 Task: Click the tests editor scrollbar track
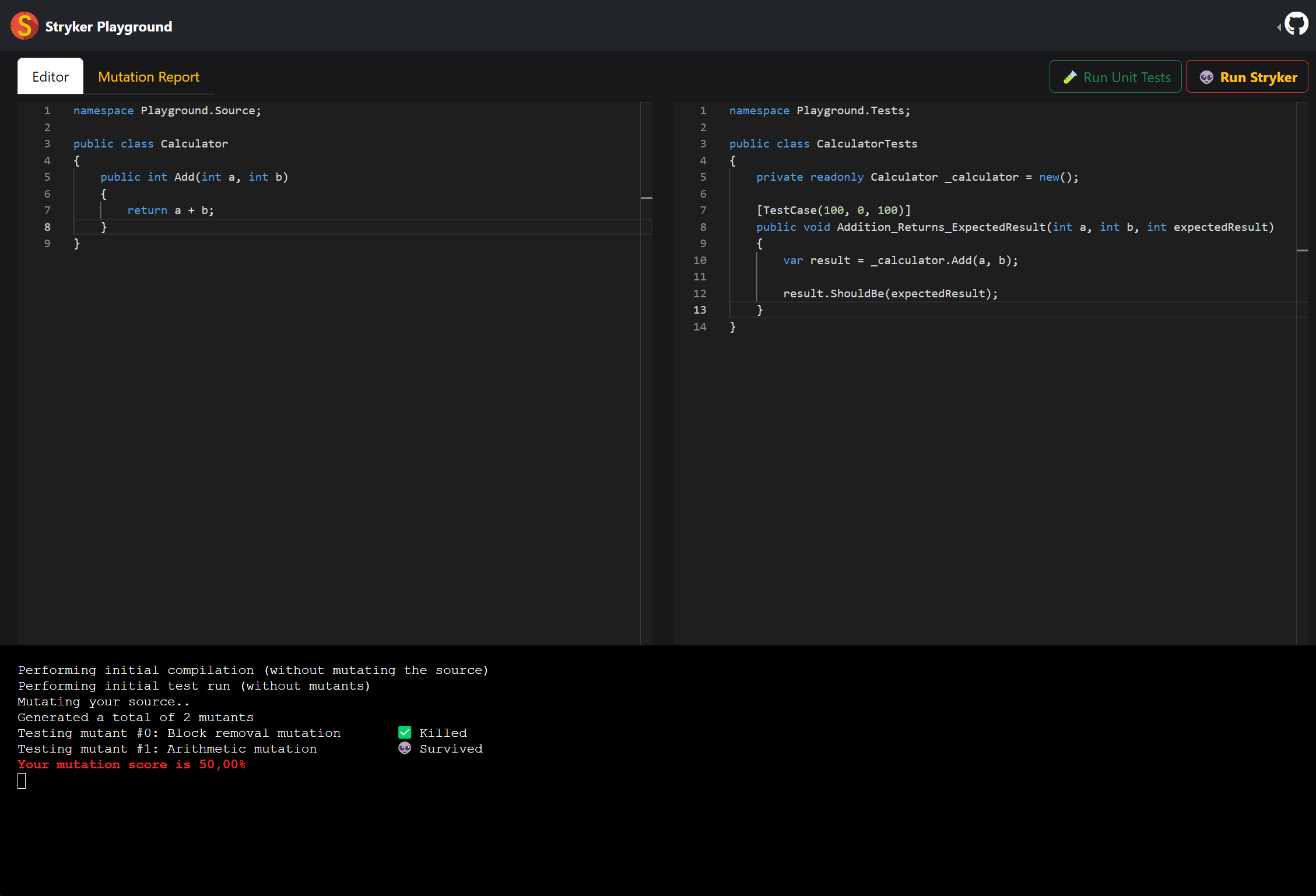1302,373
